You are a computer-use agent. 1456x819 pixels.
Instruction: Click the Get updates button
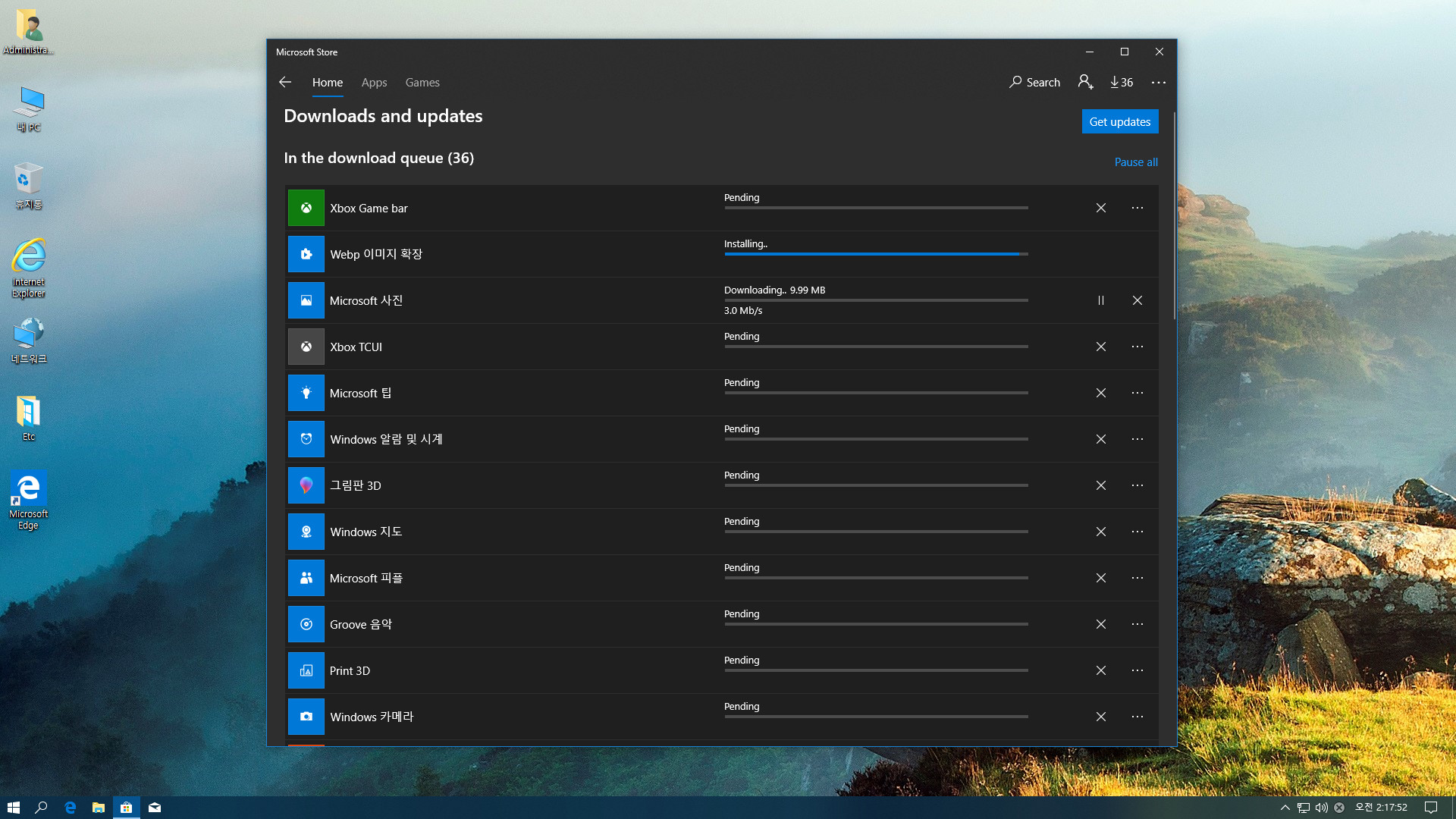pyautogui.click(x=1120, y=121)
